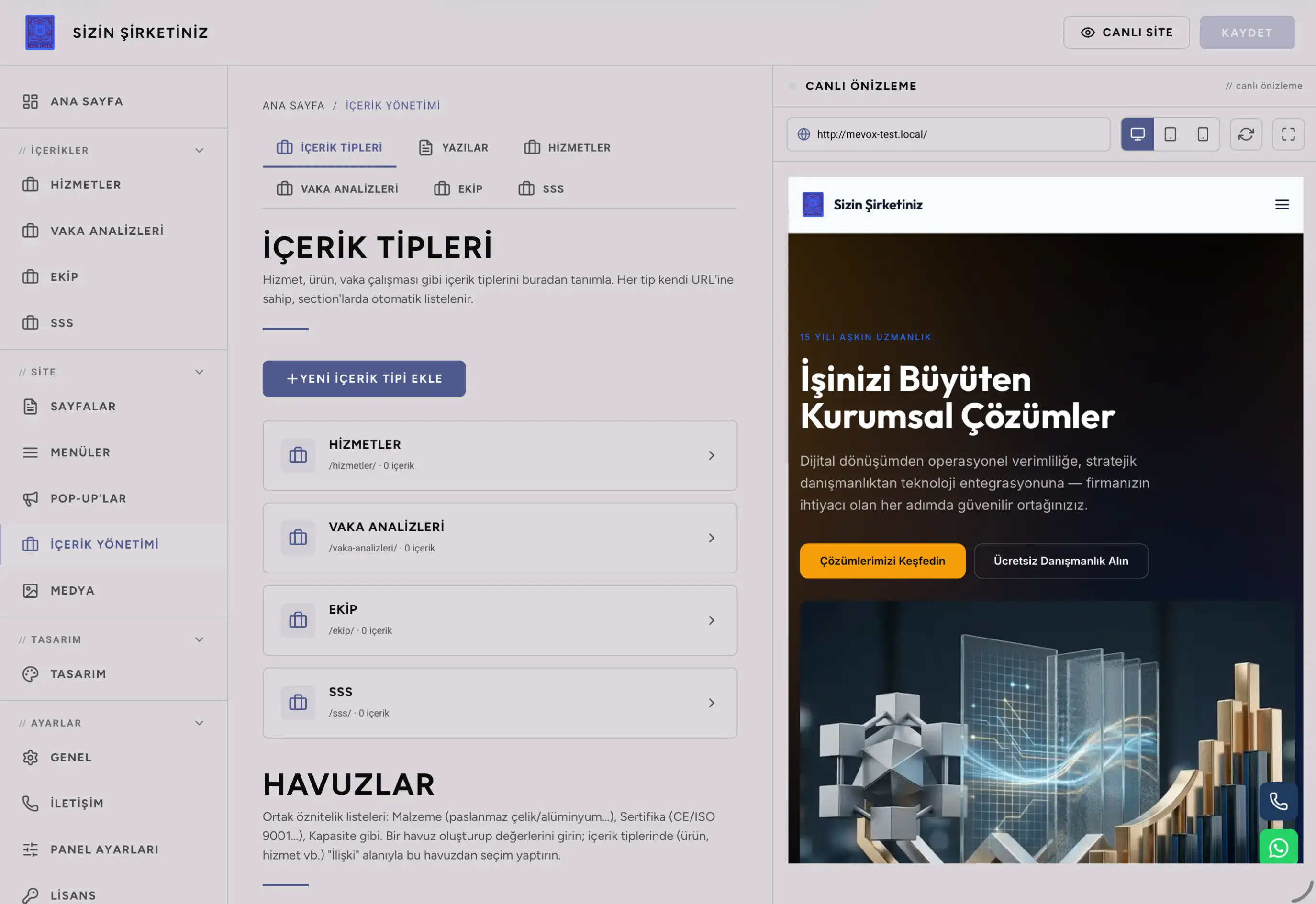Click the phone call floating icon
1316x904 pixels.
[x=1278, y=801]
